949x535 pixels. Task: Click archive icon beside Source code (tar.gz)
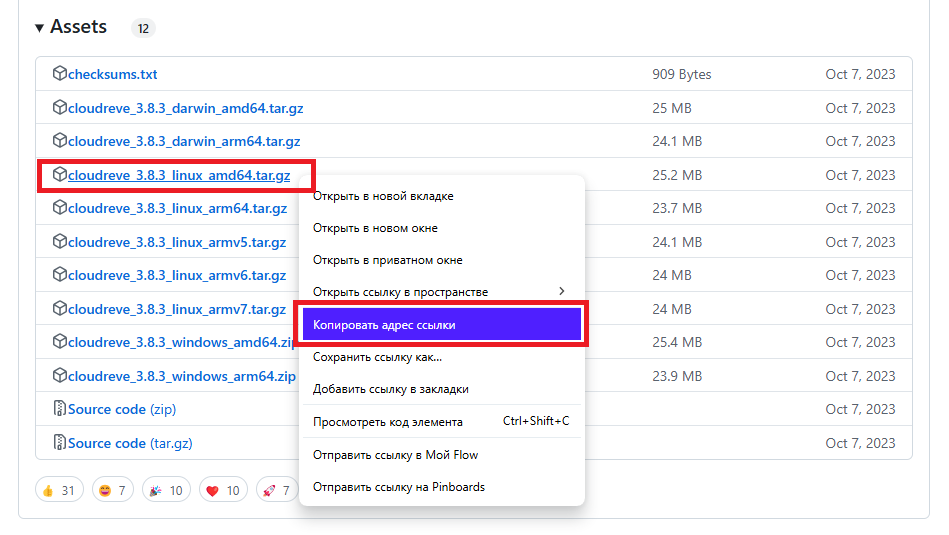59,442
